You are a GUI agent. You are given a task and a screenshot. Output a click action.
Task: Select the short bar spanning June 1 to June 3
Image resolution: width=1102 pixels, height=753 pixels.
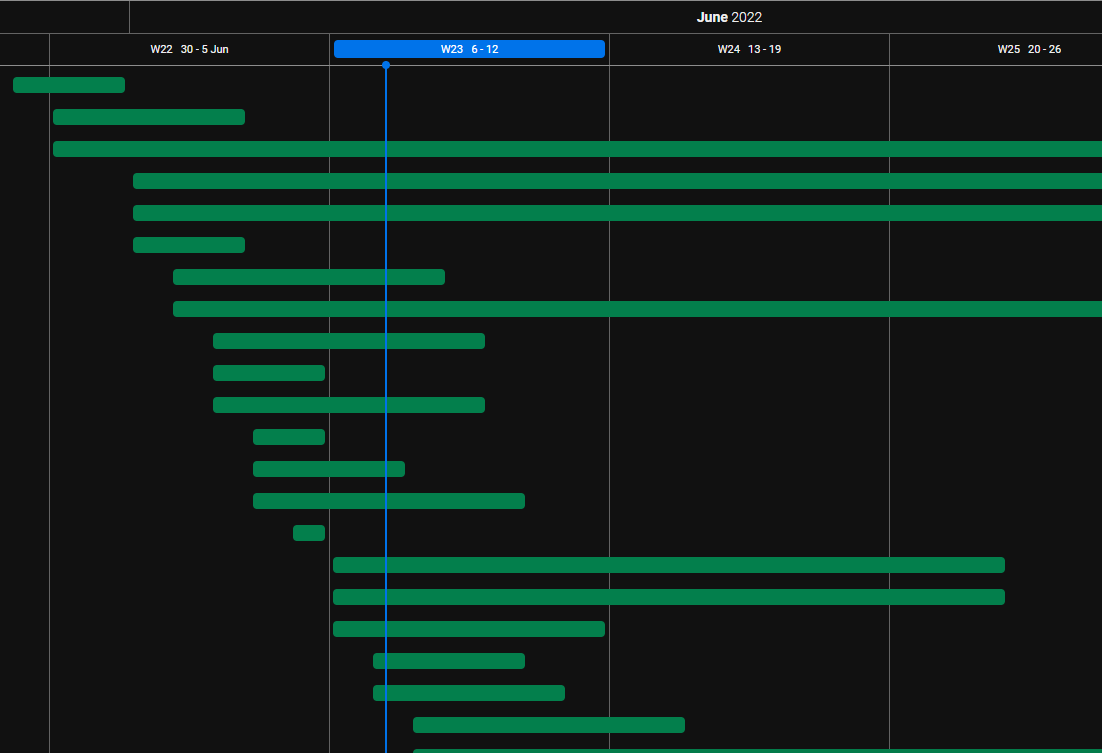[x=189, y=245]
